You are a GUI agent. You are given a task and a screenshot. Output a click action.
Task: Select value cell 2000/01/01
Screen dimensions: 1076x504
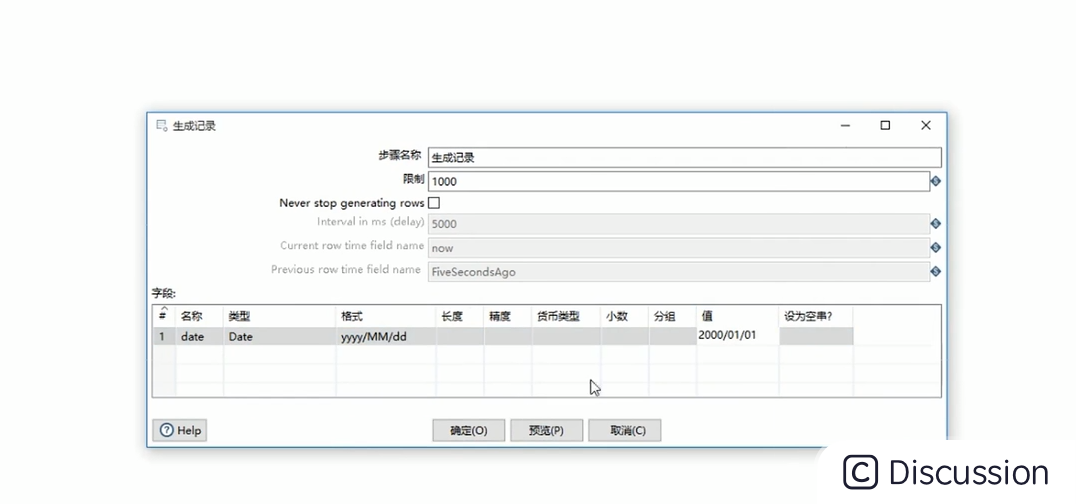pyautogui.click(x=738, y=336)
